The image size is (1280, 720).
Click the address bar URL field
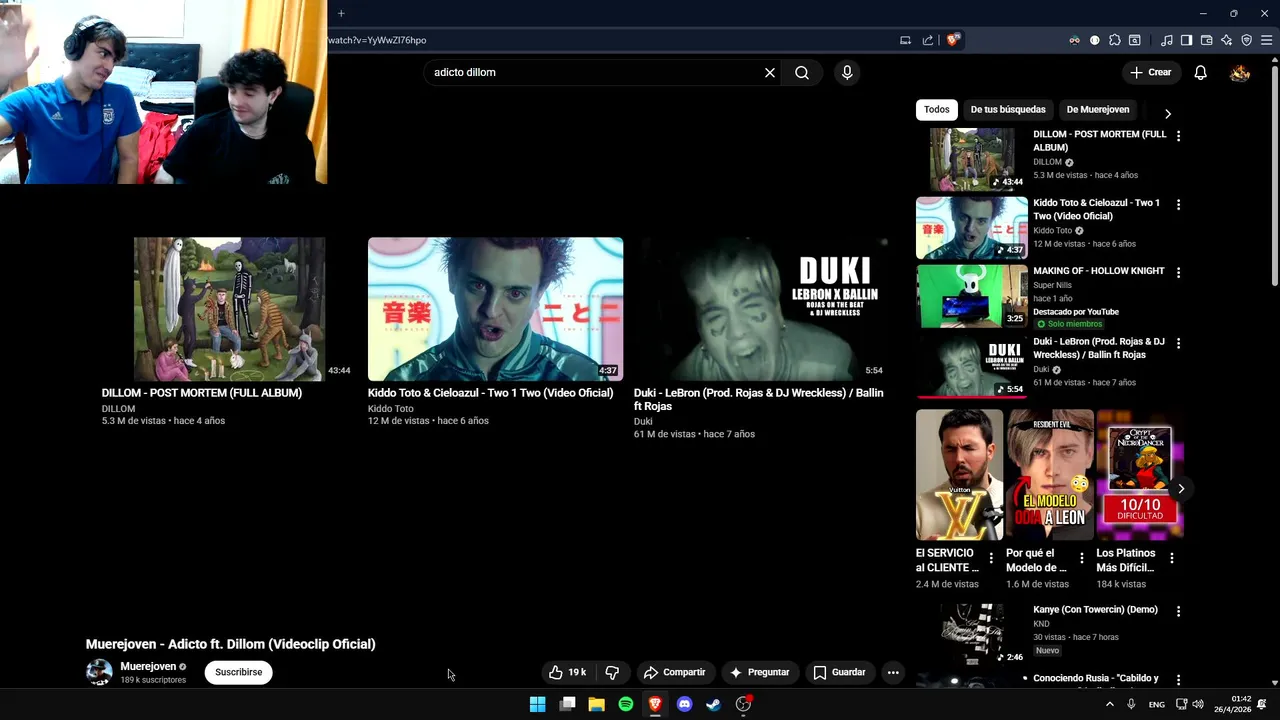tap(610, 40)
